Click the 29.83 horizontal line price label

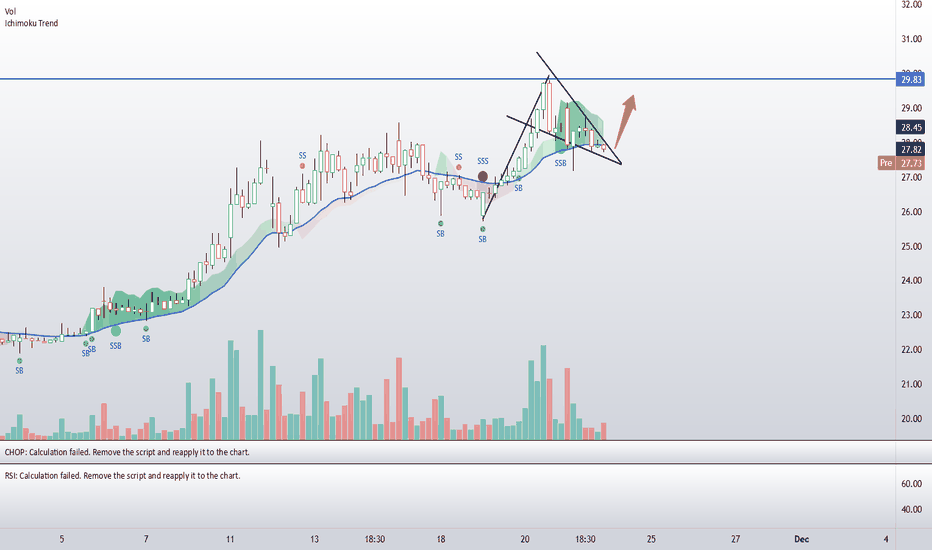(x=911, y=79)
